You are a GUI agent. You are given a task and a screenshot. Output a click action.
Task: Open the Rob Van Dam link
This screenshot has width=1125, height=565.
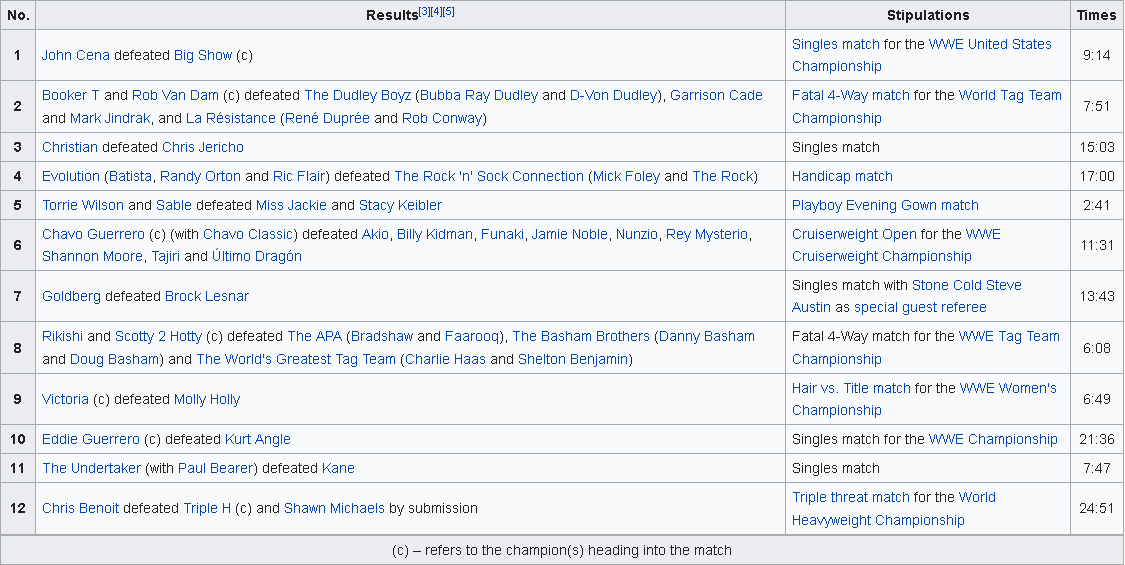(175, 95)
